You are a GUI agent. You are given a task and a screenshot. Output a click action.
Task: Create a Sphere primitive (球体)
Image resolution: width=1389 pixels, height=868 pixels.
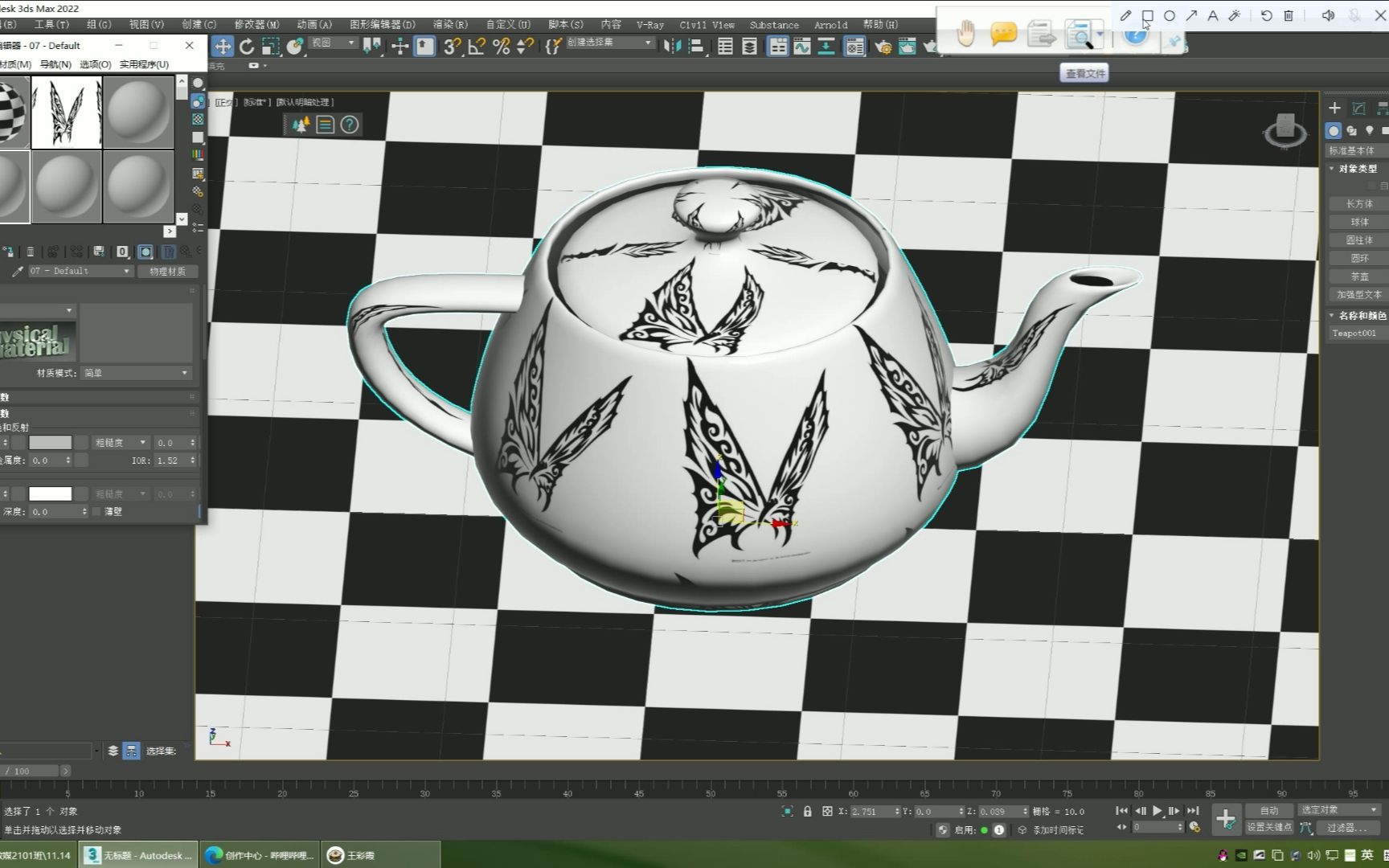pos(1359,223)
